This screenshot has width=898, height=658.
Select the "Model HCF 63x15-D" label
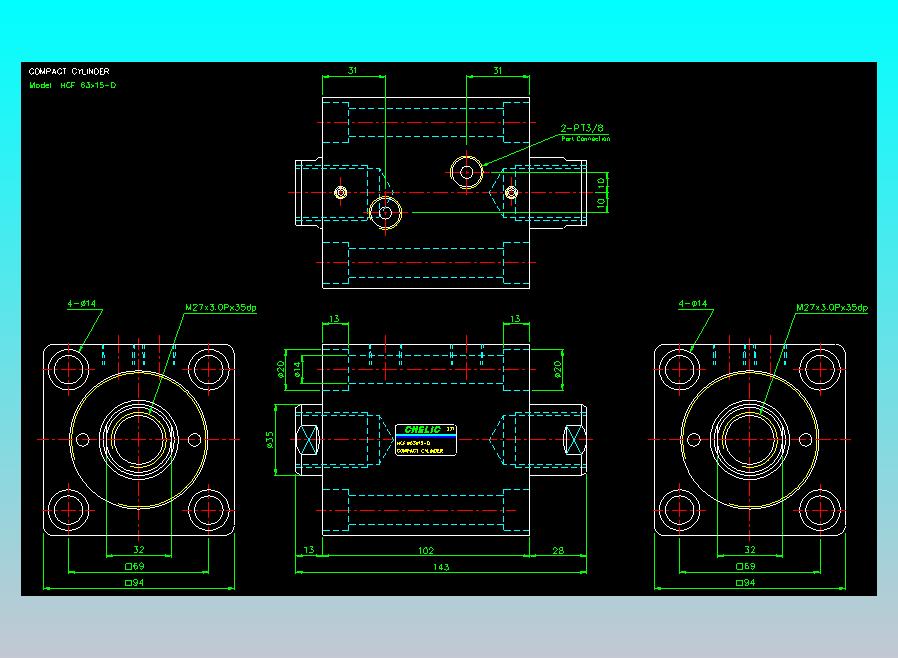pyautogui.click(x=72, y=85)
